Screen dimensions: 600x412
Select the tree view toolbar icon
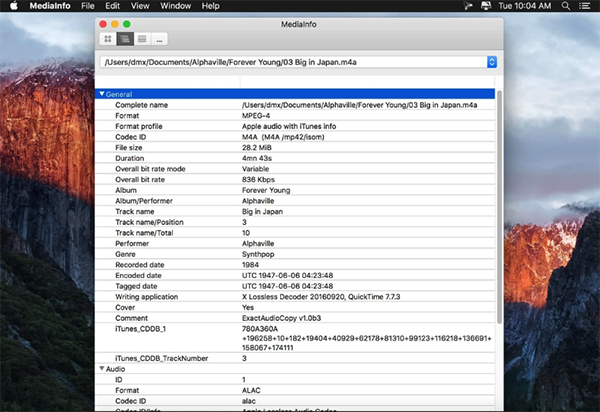(125, 39)
